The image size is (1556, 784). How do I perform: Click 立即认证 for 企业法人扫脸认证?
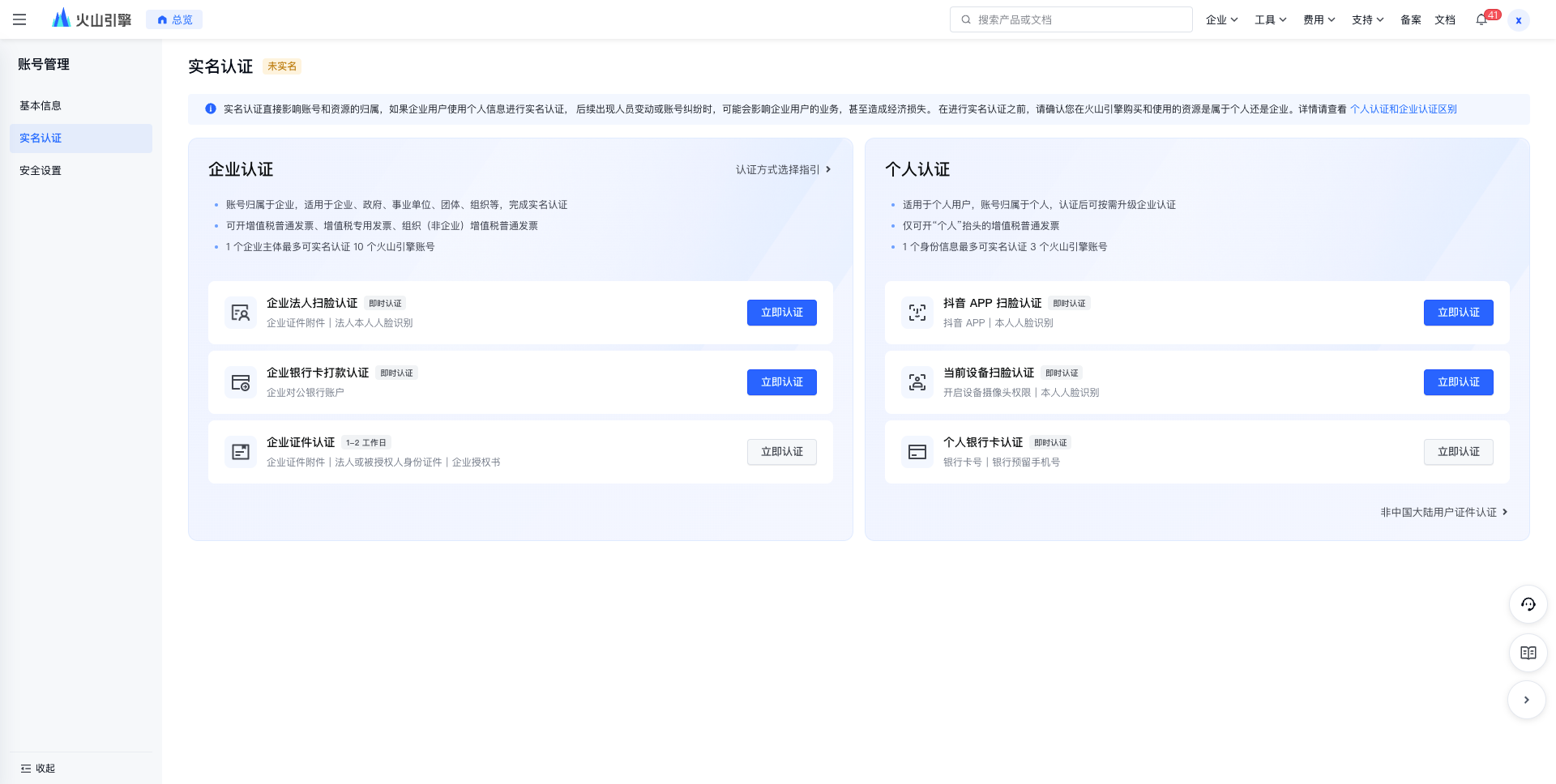(782, 313)
